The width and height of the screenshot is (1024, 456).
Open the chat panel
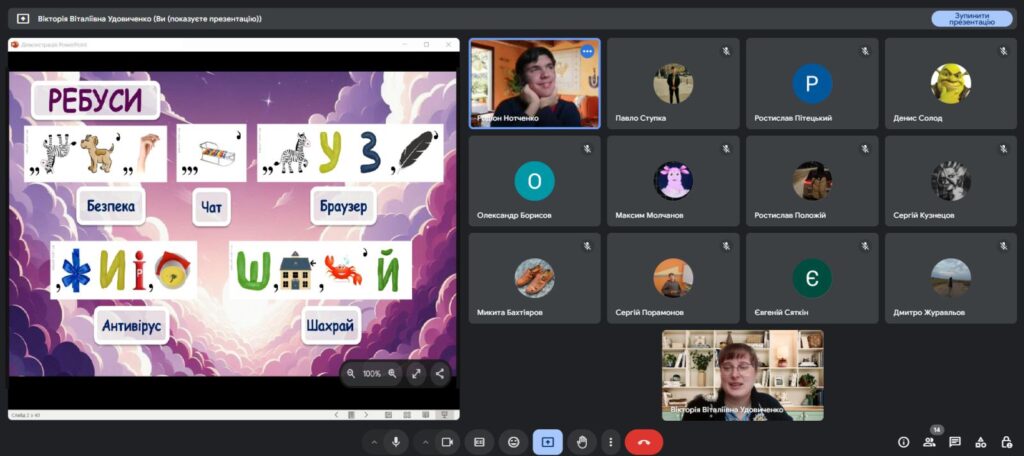(955, 442)
